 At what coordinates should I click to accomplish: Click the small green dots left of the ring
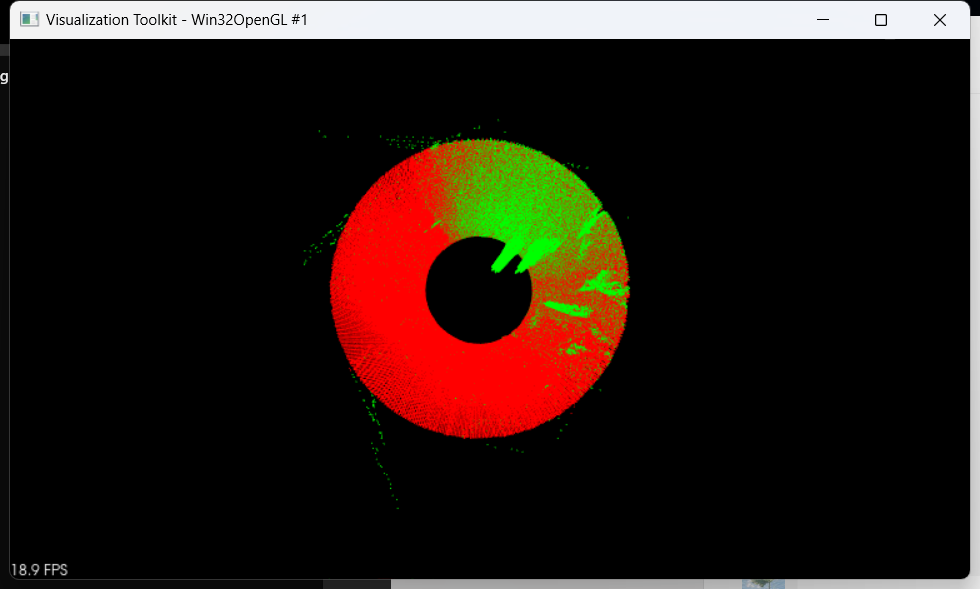(318, 245)
